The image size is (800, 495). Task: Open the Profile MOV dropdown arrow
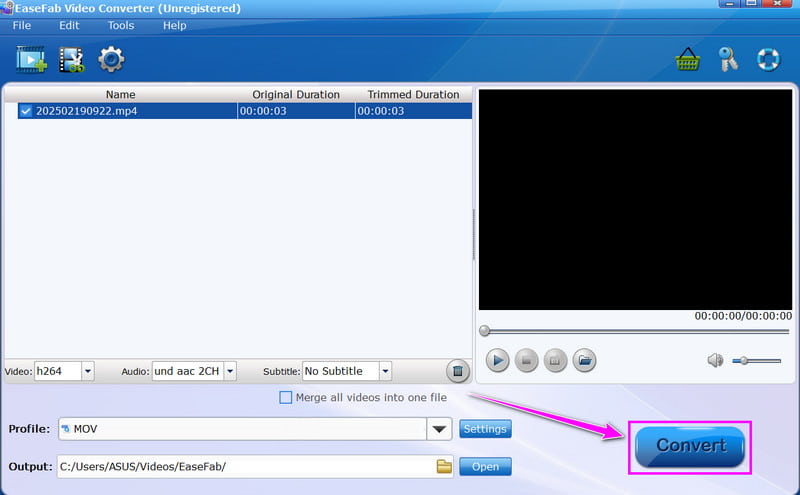pos(439,429)
